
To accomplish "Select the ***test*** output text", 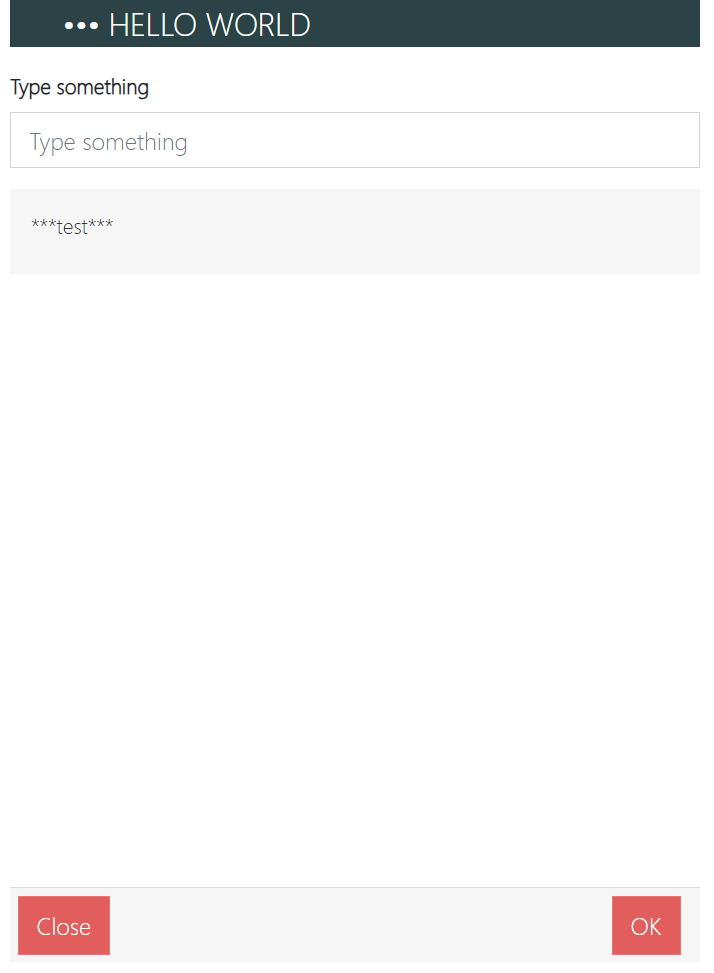I will click(x=72, y=227).
